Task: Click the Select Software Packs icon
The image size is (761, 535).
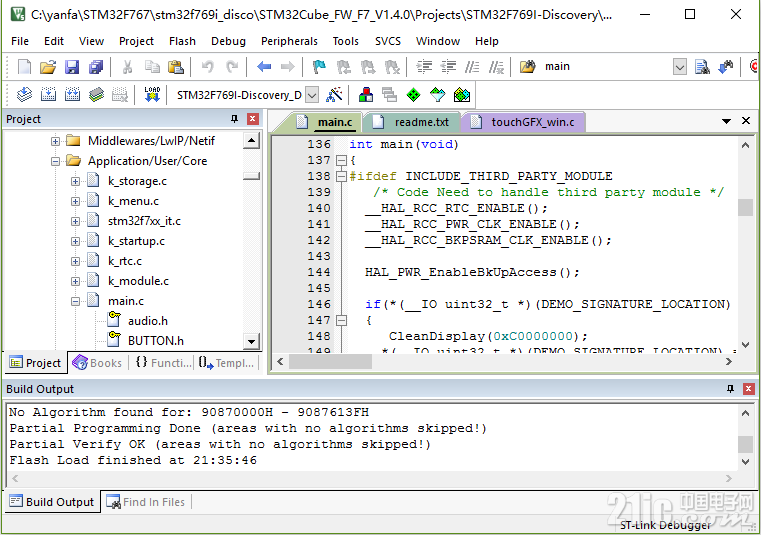Action: pos(437,94)
